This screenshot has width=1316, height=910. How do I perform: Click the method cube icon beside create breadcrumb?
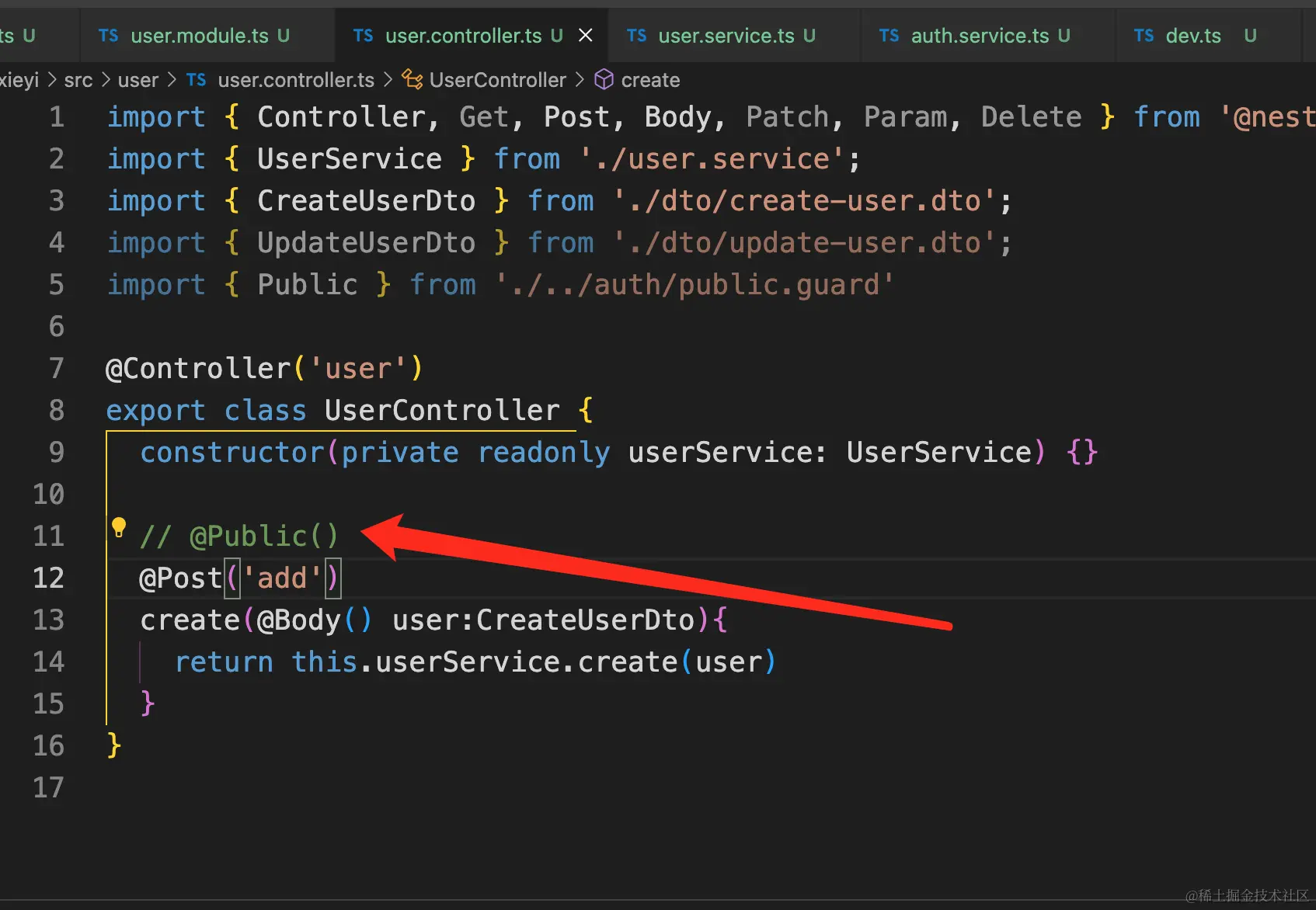(x=604, y=79)
